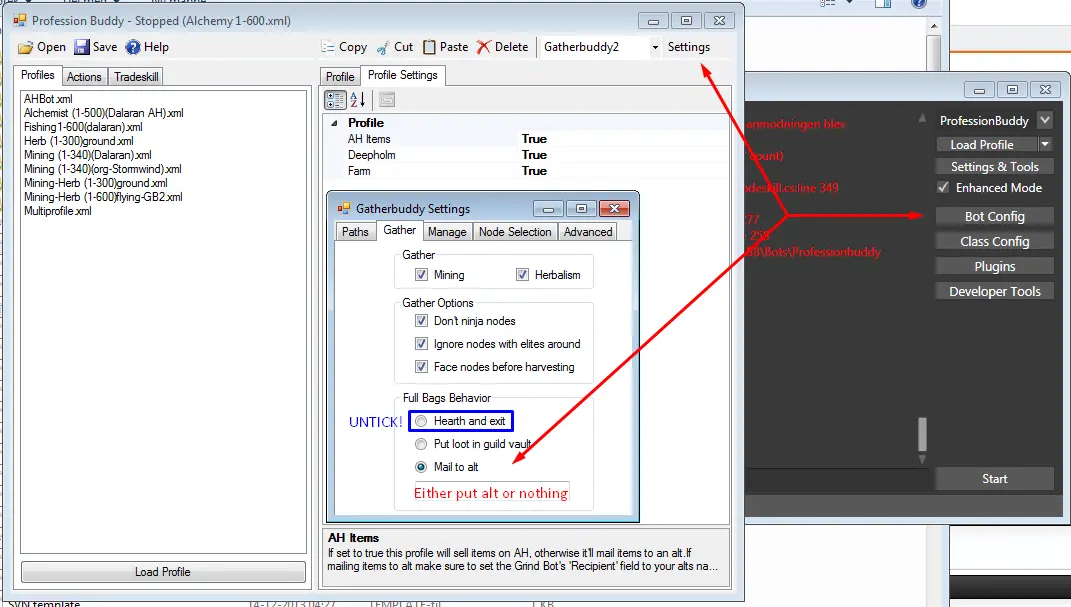Screen dimensions: 1071x607
Task: Click the log scroll up arrow in bot window
Action: 922,118
